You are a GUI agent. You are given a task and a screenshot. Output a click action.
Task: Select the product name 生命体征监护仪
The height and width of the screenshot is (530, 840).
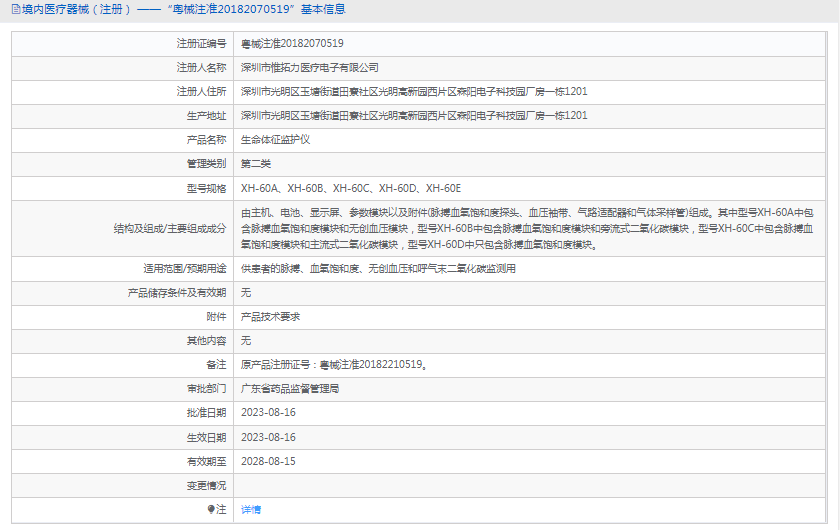(275, 140)
